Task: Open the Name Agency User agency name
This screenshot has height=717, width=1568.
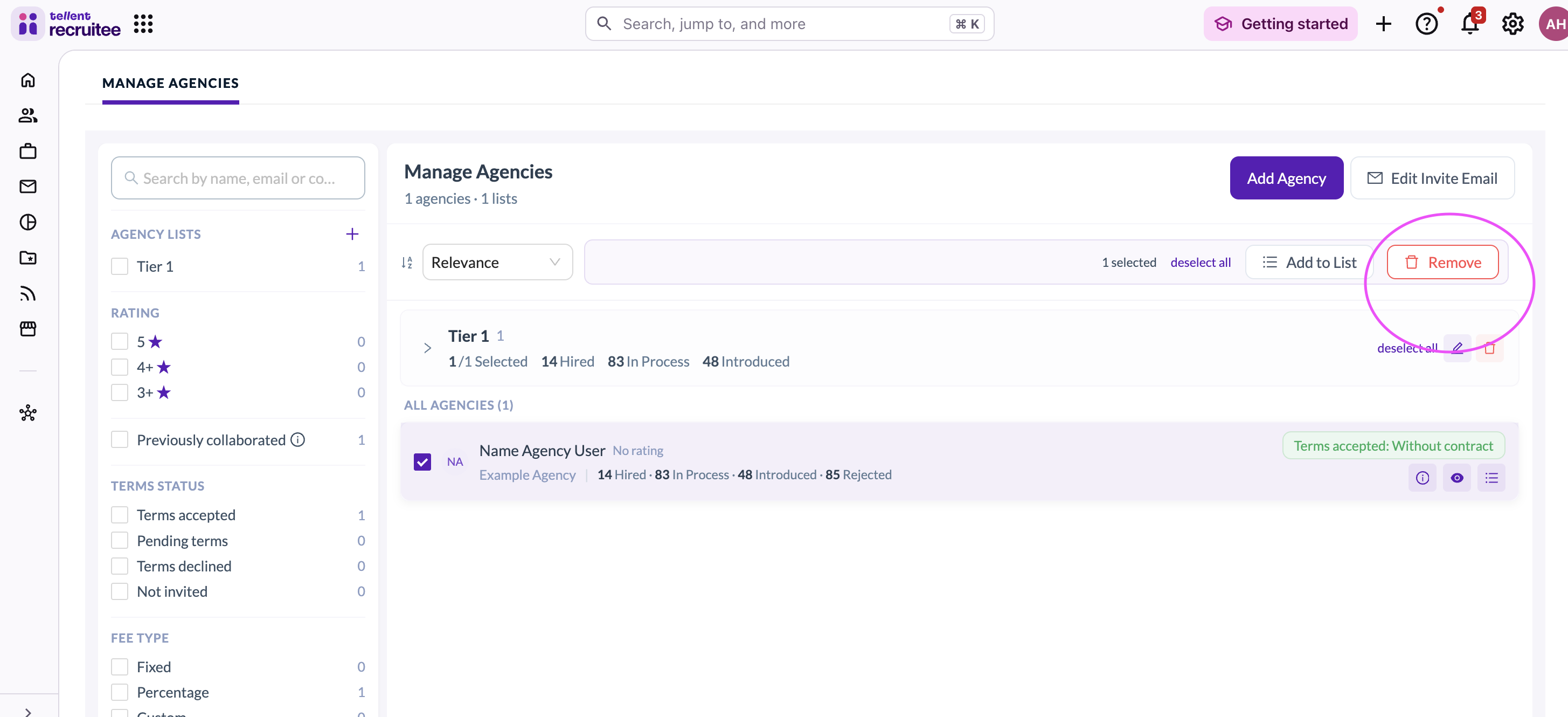Action: [542, 450]
